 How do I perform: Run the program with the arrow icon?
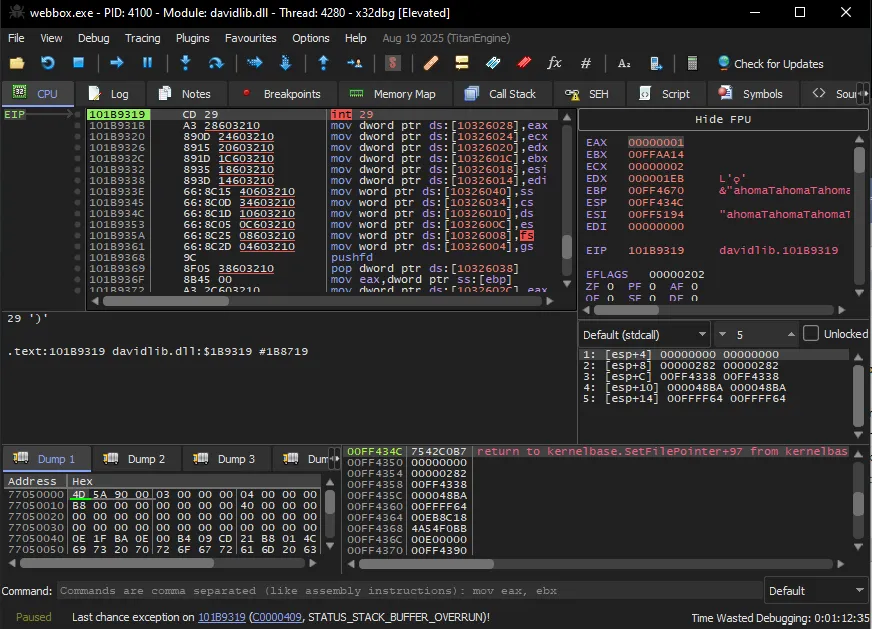[x=117, y=63]
